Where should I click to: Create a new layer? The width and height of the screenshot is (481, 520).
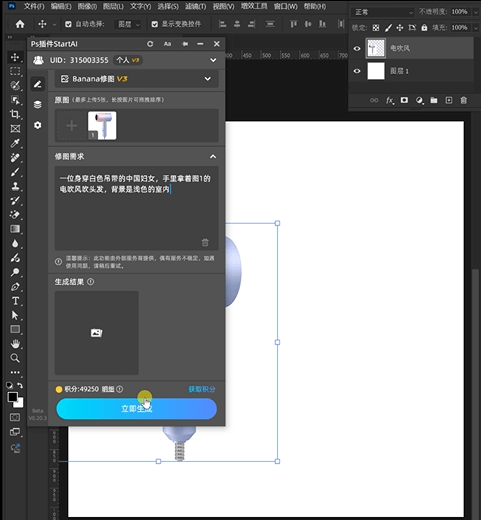pos(449,100)
